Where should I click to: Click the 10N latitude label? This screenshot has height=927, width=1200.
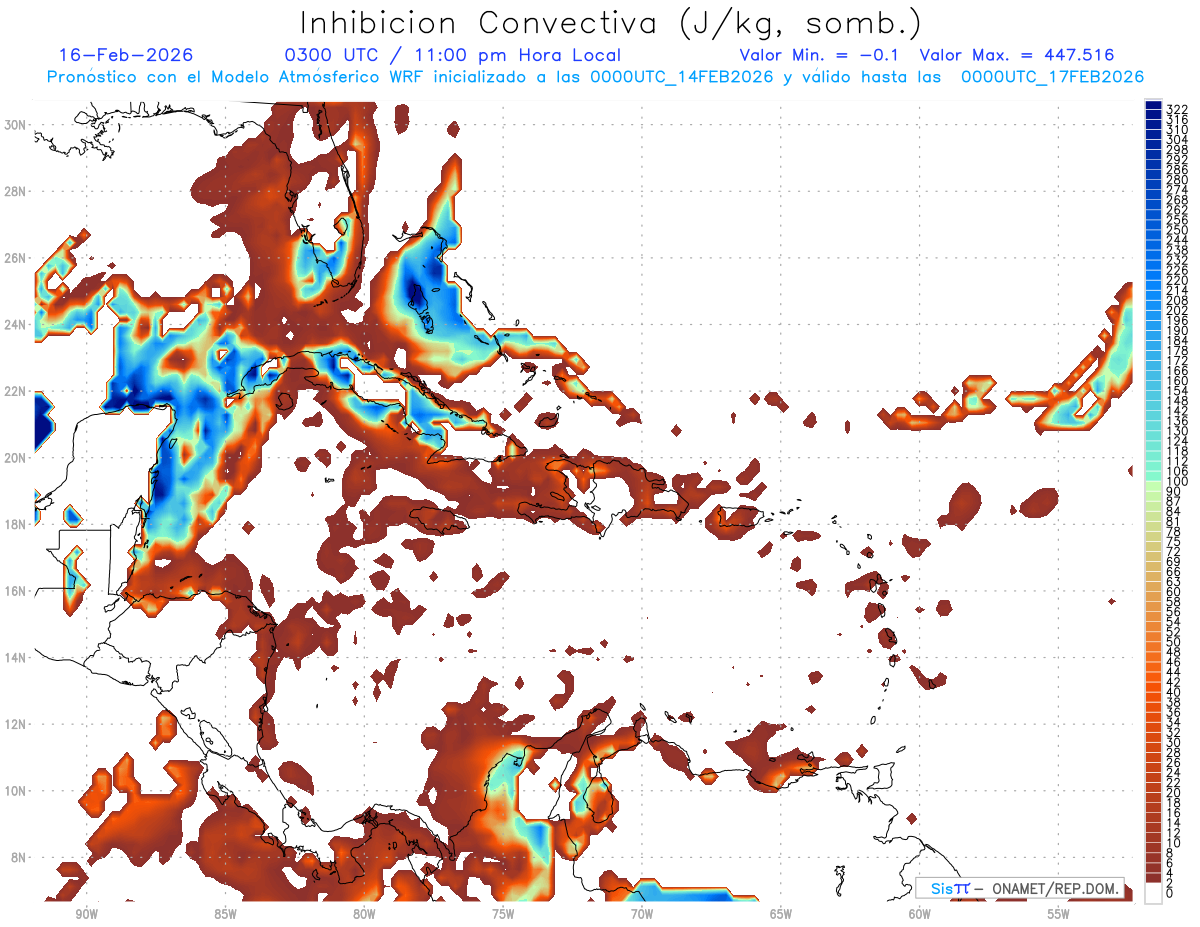[x=17, y=791]
